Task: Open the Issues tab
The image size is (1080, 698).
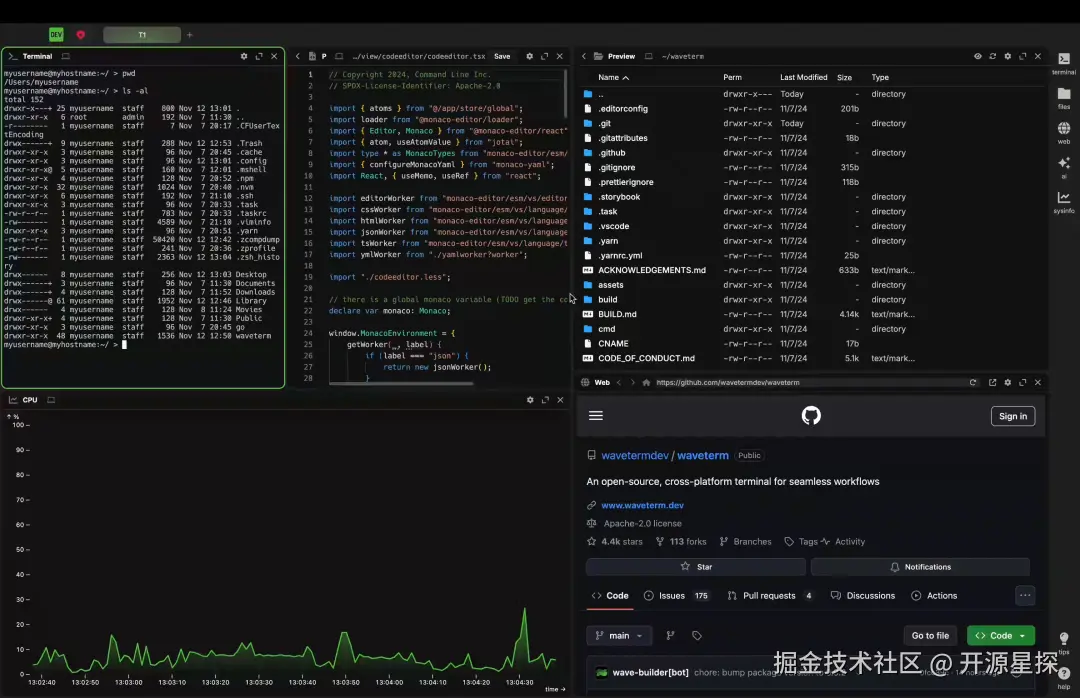Action: coord(676,595)
